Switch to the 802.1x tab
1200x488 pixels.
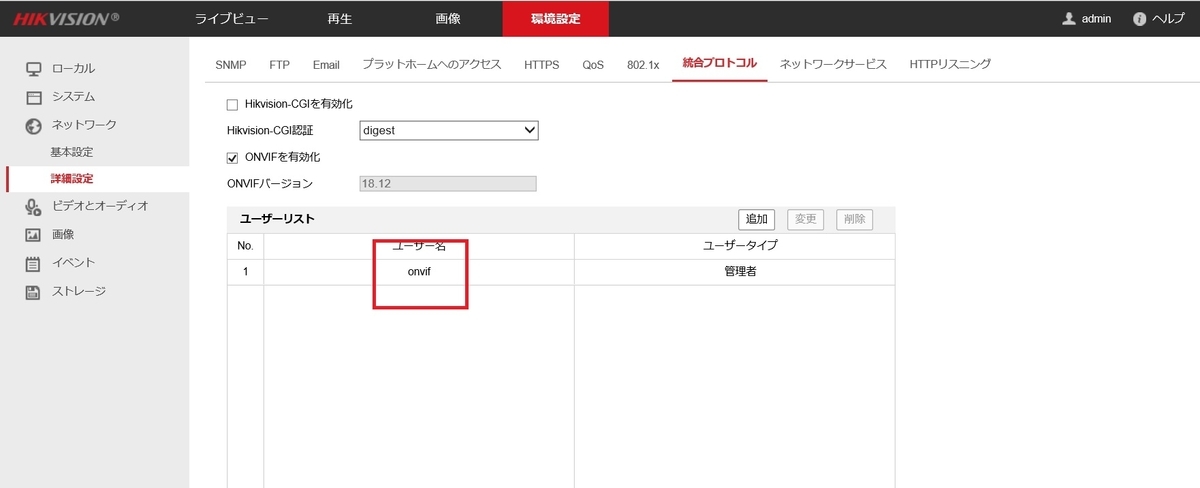(643, 64)
